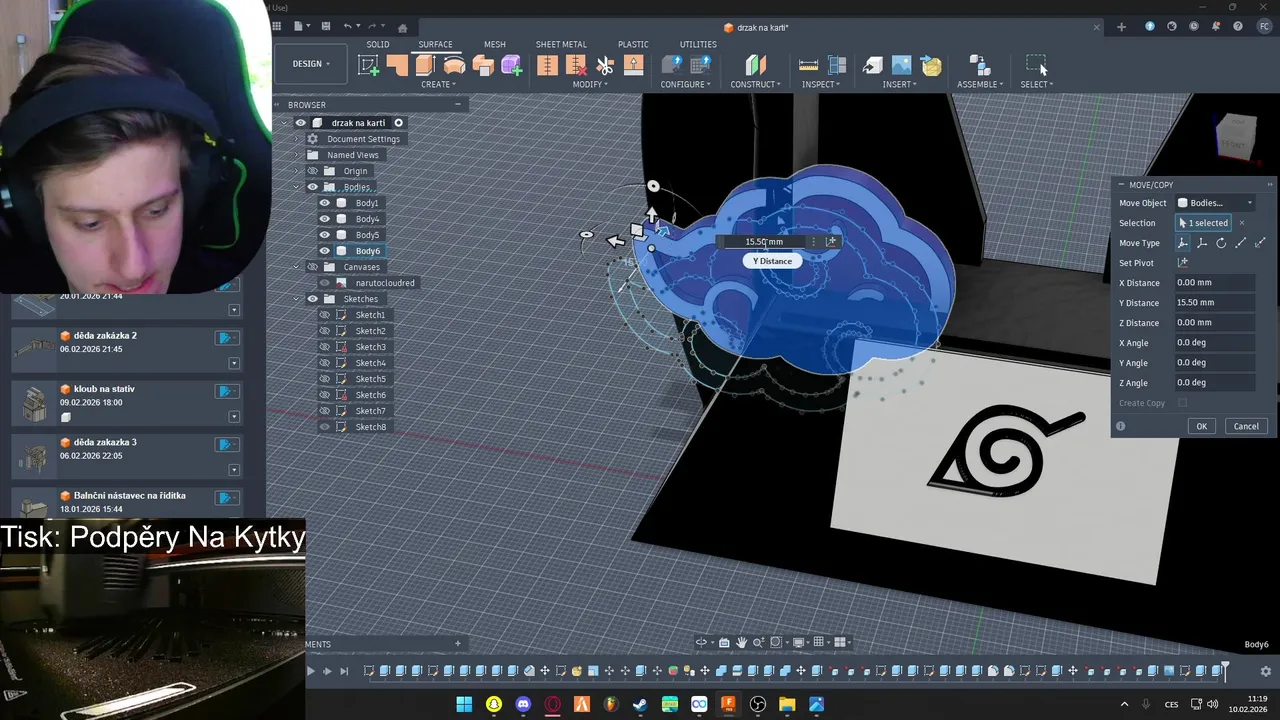Click the Create Sketch tool icon

[369, 65]
